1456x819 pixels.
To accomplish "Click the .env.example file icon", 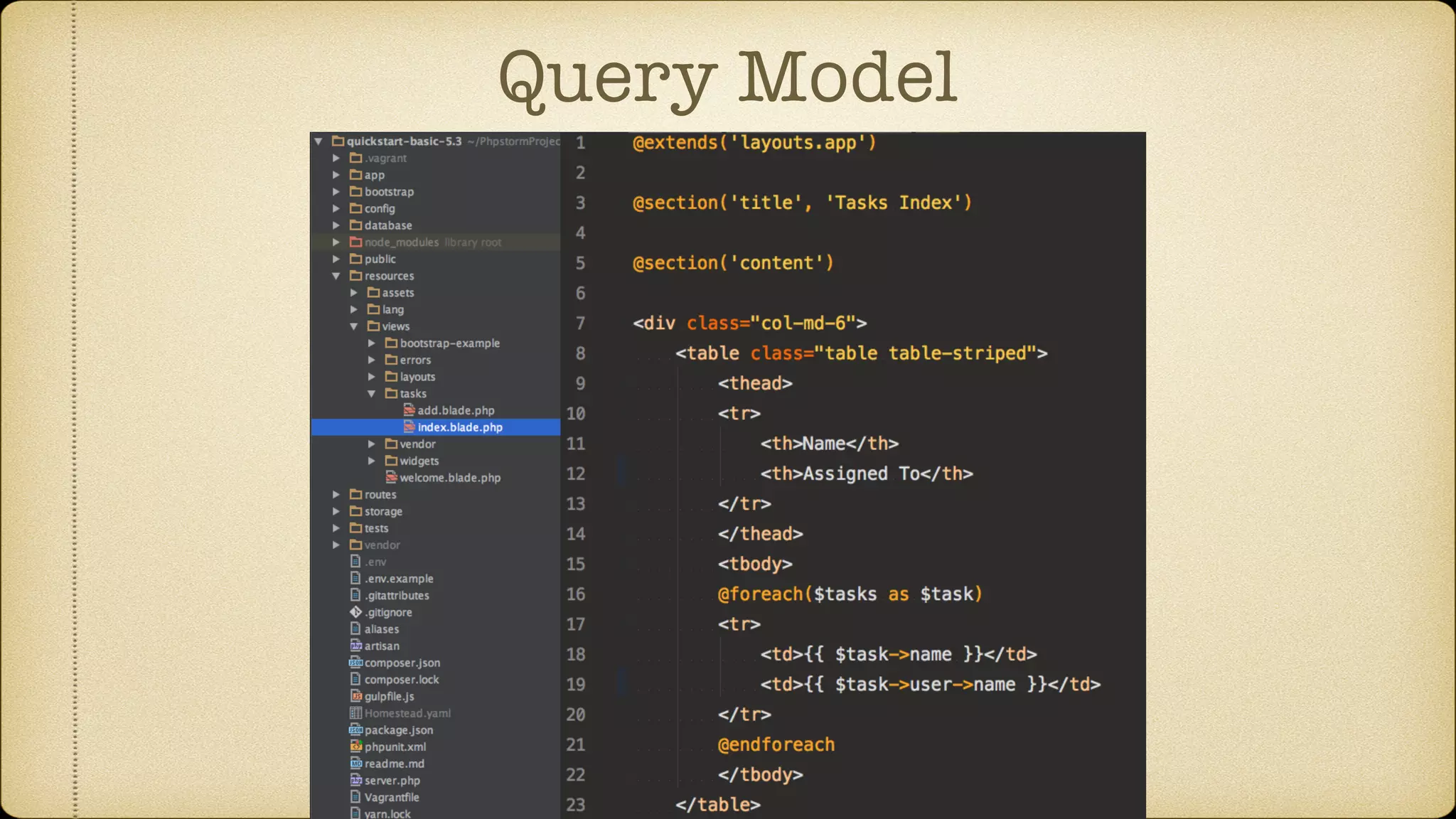I will [x=356, y=578].
